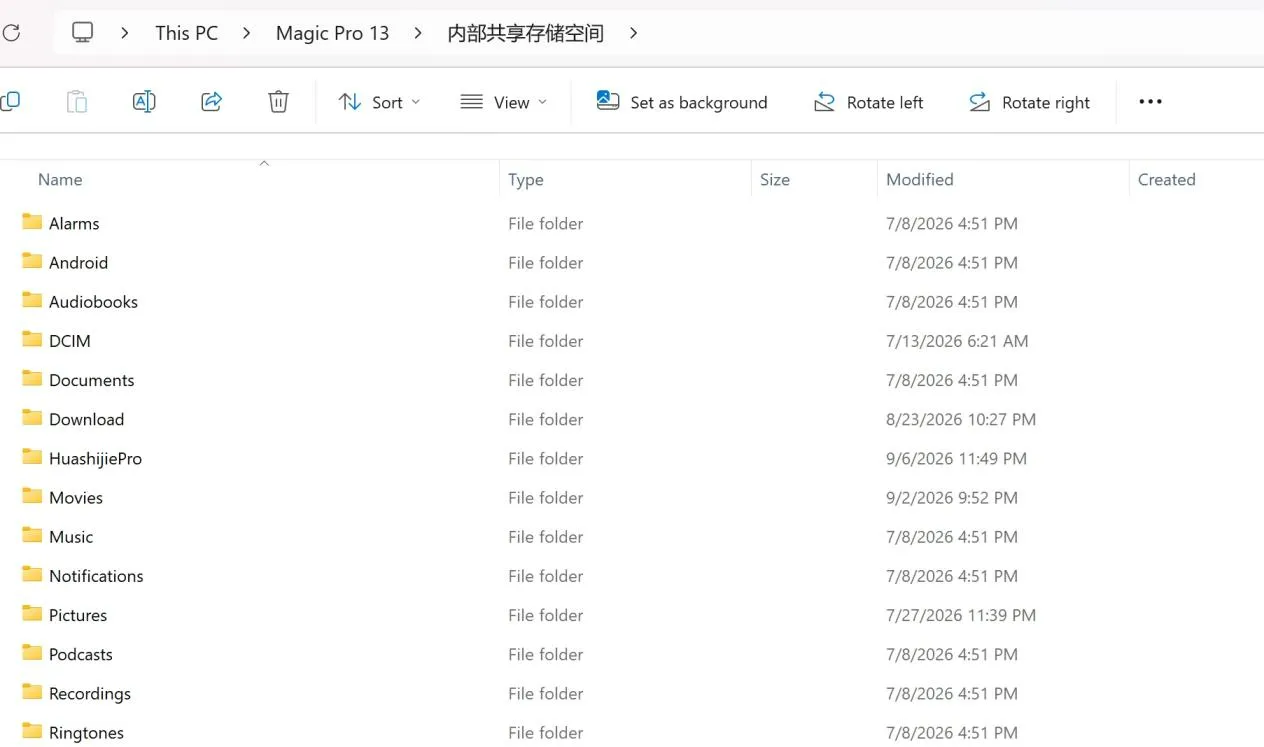Click the Share icon in toolbar
Screen dimensions: 1264x747
tap(211, 101)
